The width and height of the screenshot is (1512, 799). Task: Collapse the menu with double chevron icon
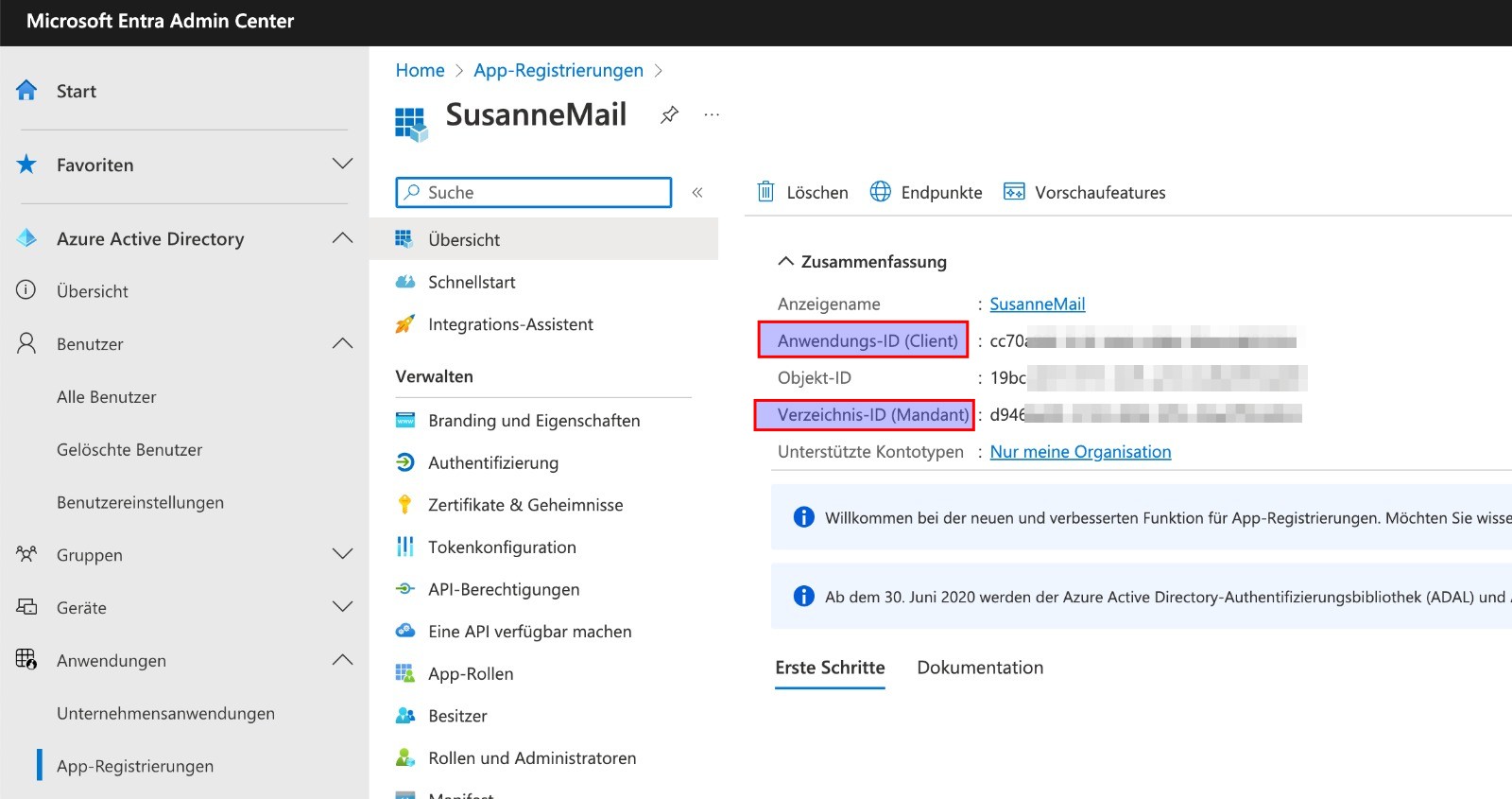(x=697, y=193)
